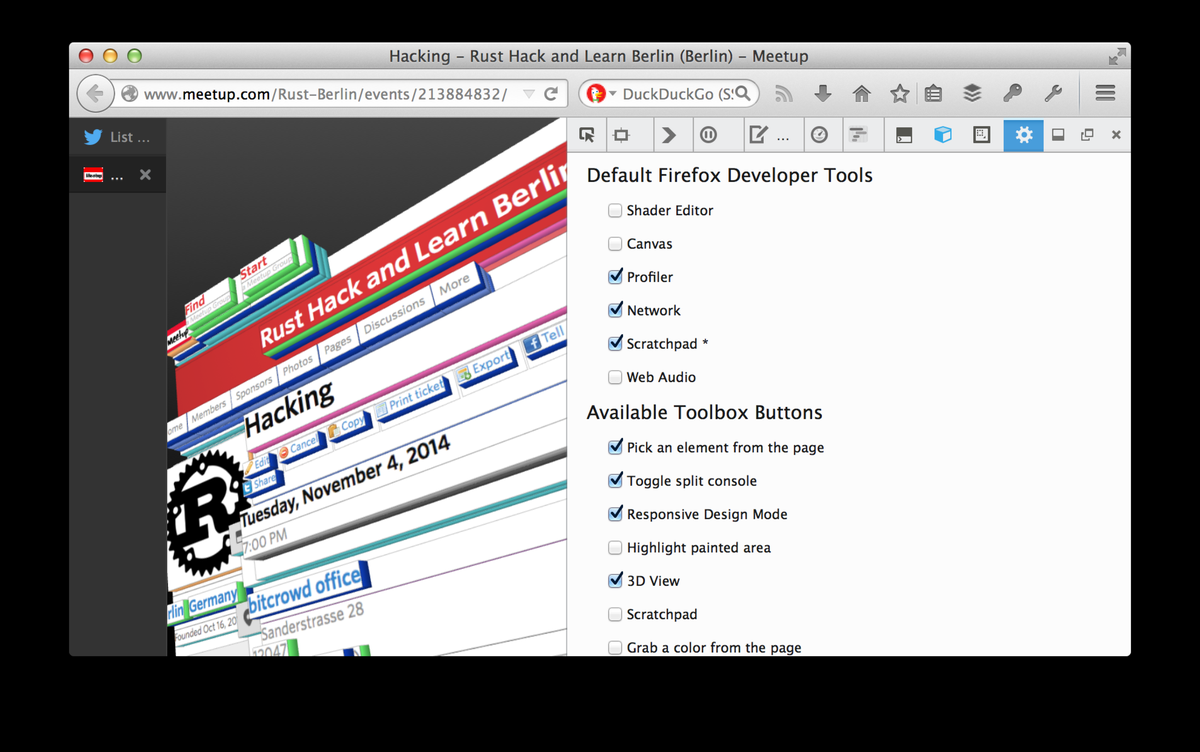Click the bitcrowd office link
This screenshot has width=1200, height=752.
click(x=306, y=588)
